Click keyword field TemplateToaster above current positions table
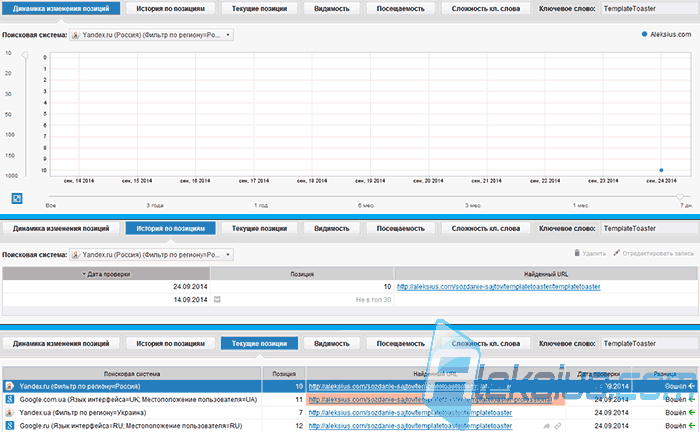 tap(649, 344)
